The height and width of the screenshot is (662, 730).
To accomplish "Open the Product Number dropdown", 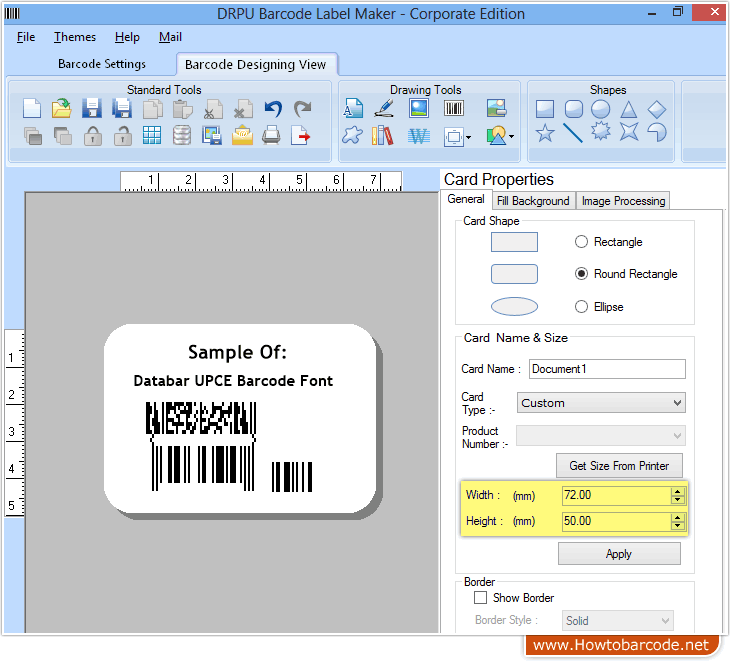I will (677, 436).
